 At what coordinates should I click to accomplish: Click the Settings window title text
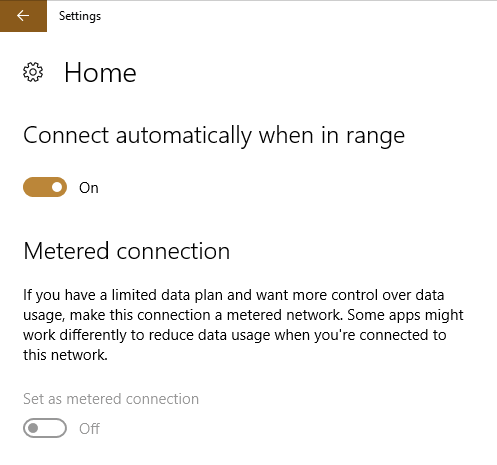80,16
